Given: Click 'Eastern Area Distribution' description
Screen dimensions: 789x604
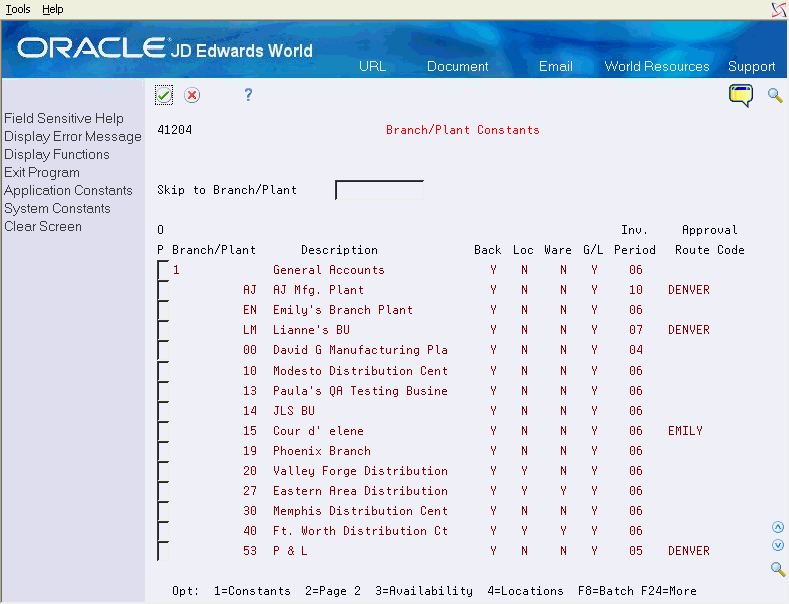Looking at the screenshot, I should tap(360, 491).
